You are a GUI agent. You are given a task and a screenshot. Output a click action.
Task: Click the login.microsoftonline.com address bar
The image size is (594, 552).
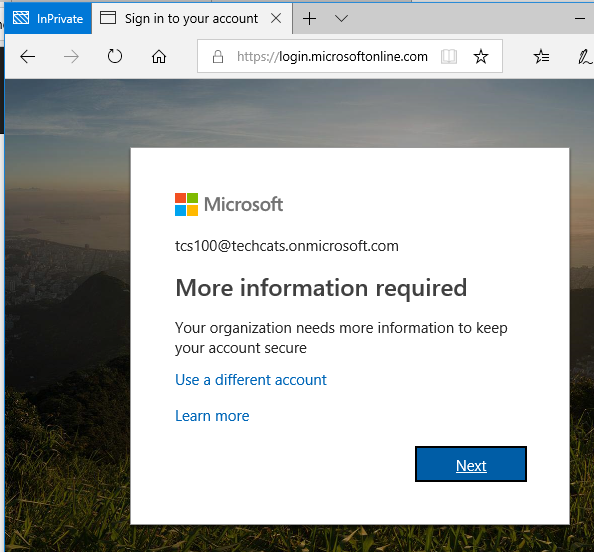click(x=332, y=56)
